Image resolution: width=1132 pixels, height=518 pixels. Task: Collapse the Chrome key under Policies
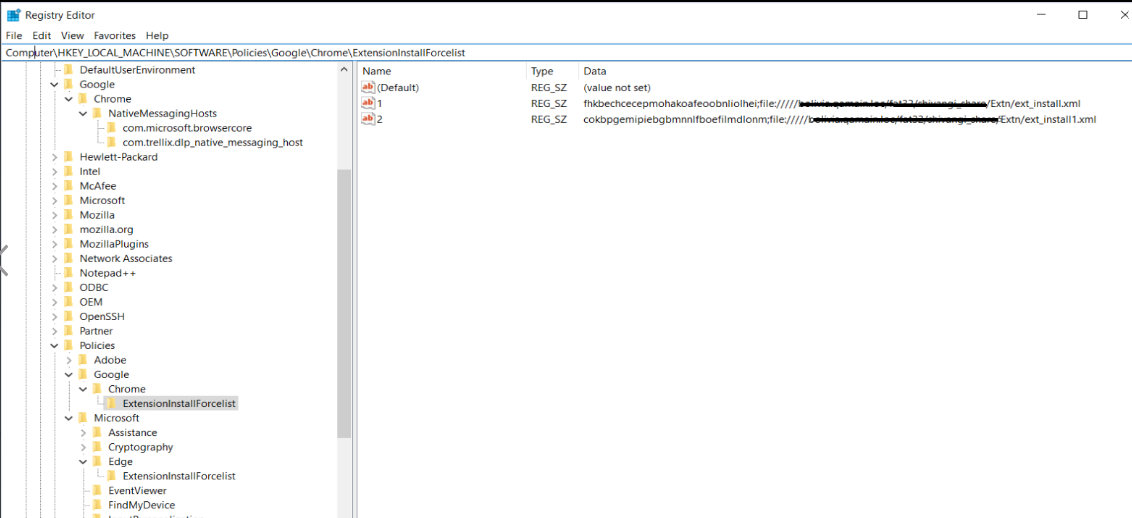point(83,389)
